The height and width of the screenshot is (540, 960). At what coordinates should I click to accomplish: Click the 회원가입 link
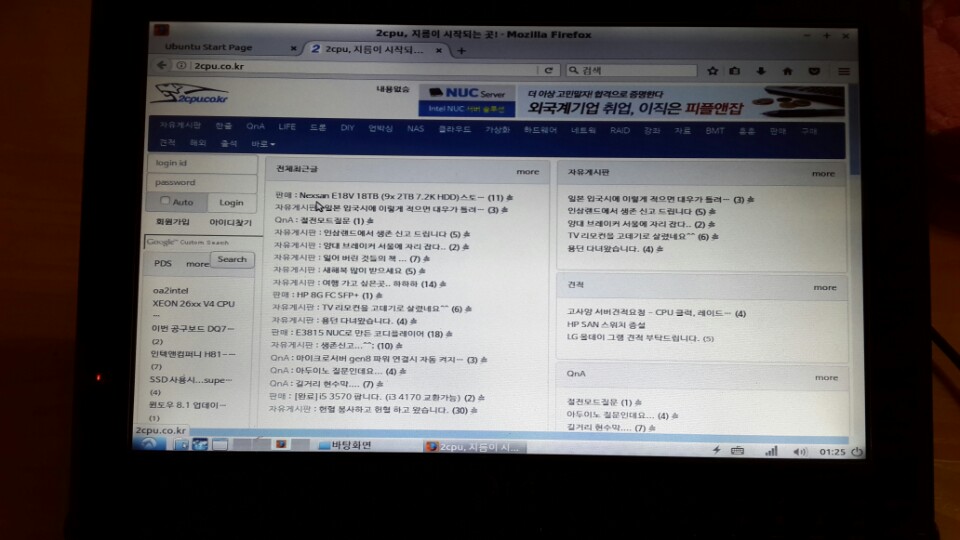[173, 222]
